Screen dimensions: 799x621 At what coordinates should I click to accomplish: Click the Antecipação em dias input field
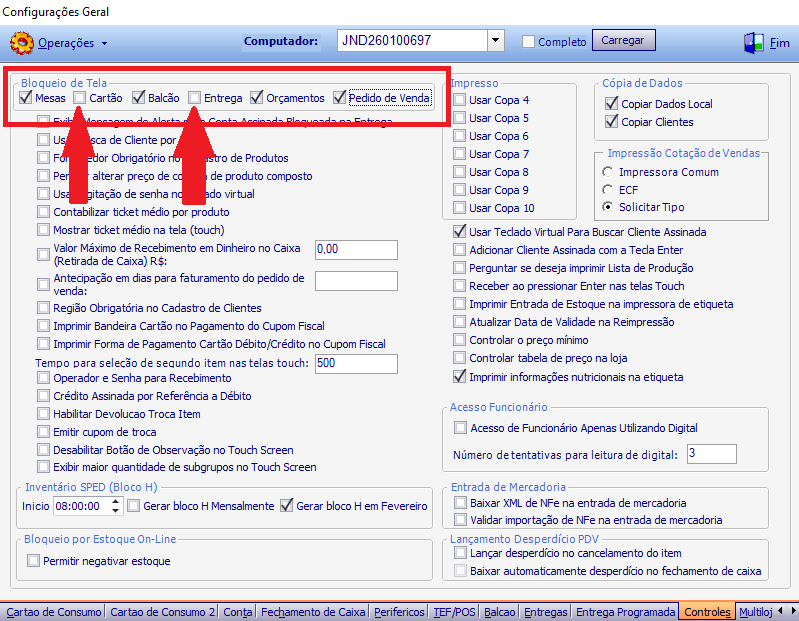356,281
